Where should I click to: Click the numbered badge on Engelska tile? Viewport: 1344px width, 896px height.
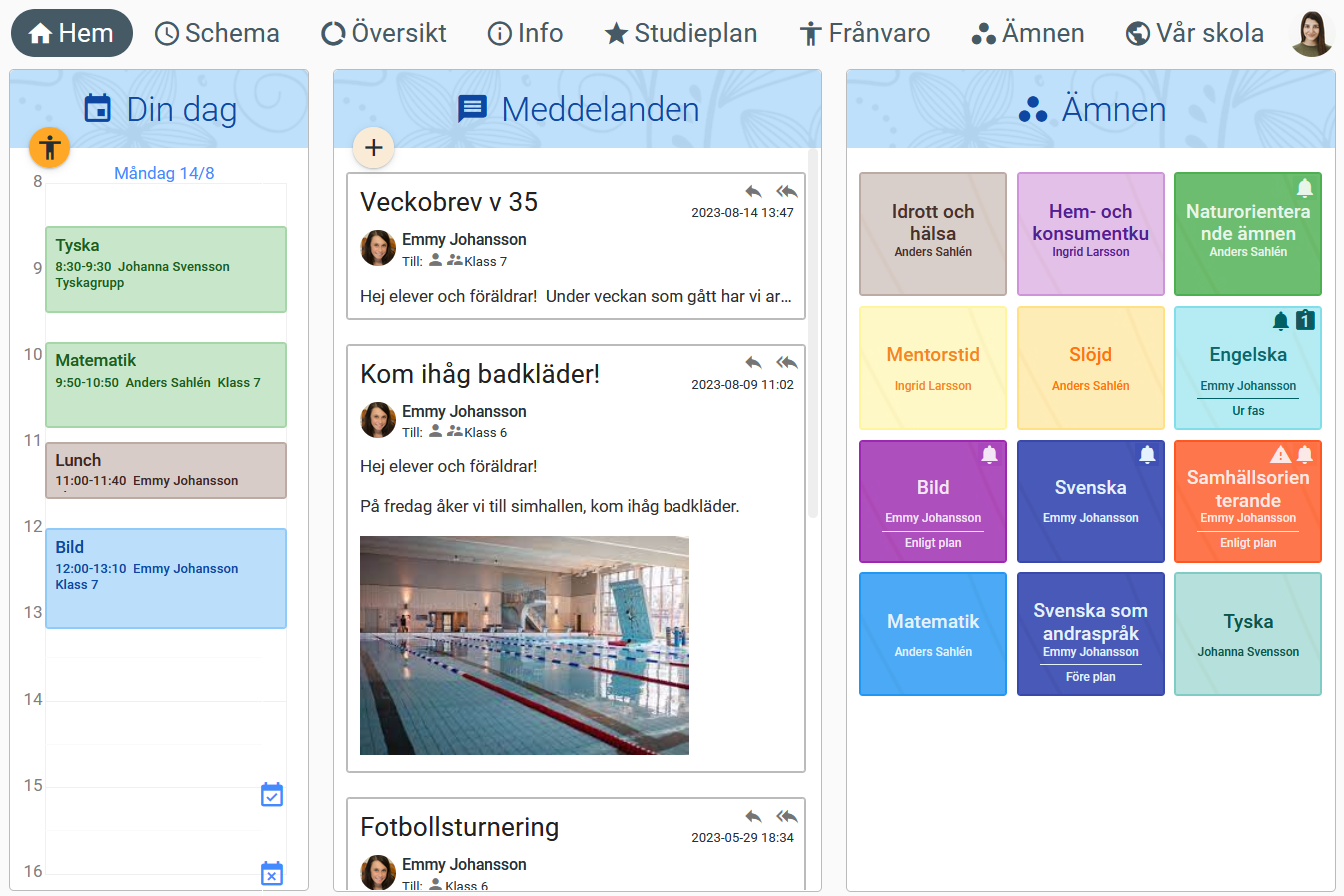click(1305, 320)
